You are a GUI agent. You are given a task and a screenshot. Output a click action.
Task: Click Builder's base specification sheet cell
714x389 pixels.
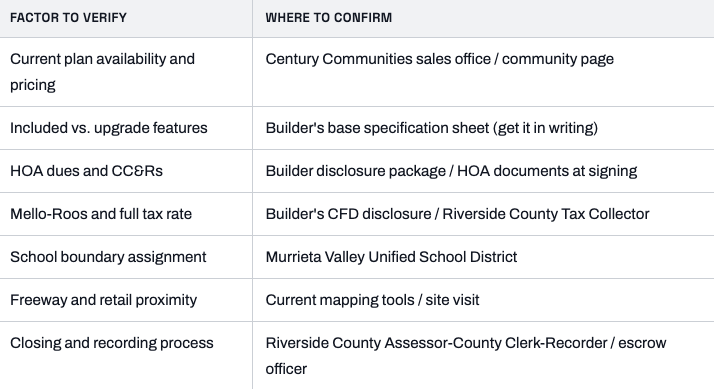click(483, 128)
